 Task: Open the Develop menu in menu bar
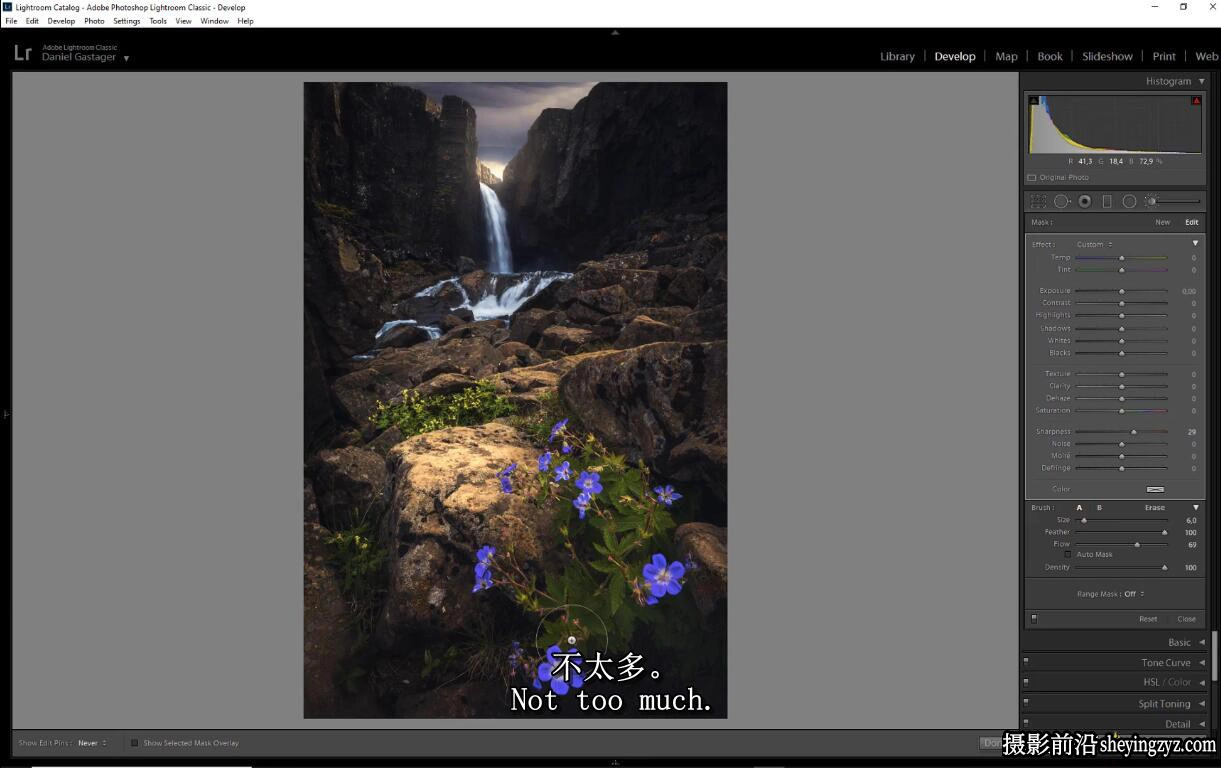point(61,21)
